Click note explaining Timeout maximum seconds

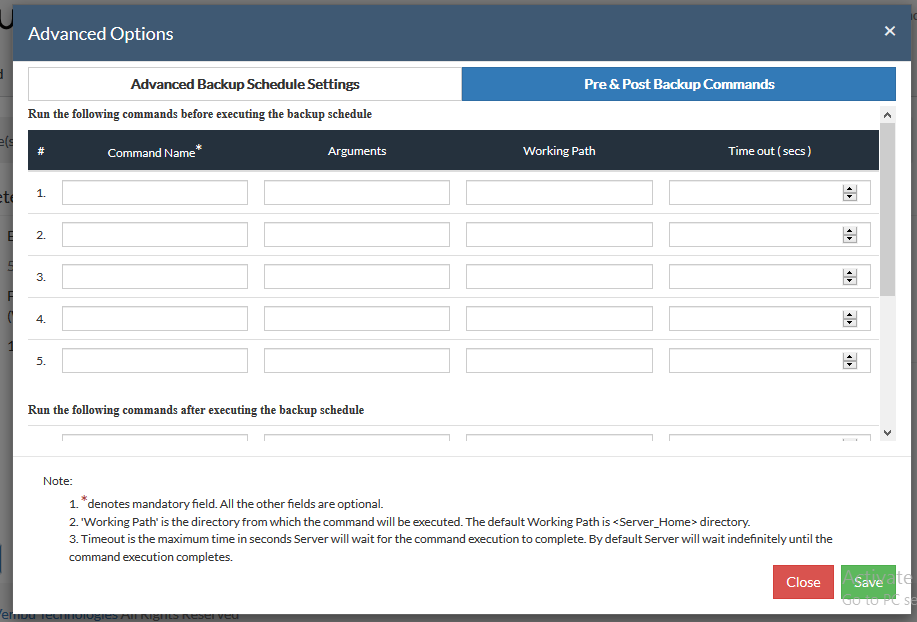point(450,548)
